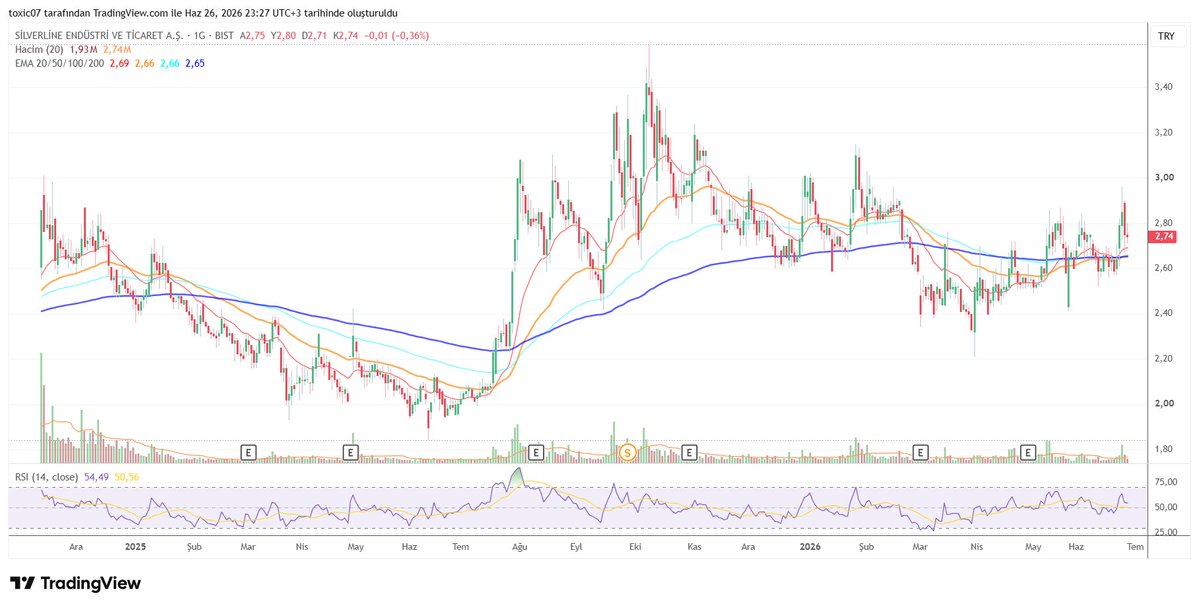Screen dimensions: 1199x608
Task: Click the Kas month label on time axis
Action: click(x=694, y=547)
